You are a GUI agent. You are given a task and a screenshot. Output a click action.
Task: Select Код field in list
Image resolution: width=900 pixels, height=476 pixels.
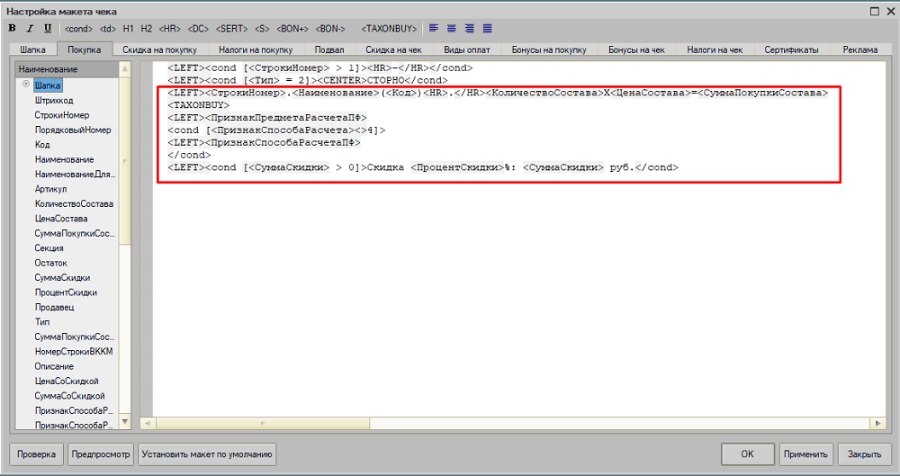(x=42, y=145)
